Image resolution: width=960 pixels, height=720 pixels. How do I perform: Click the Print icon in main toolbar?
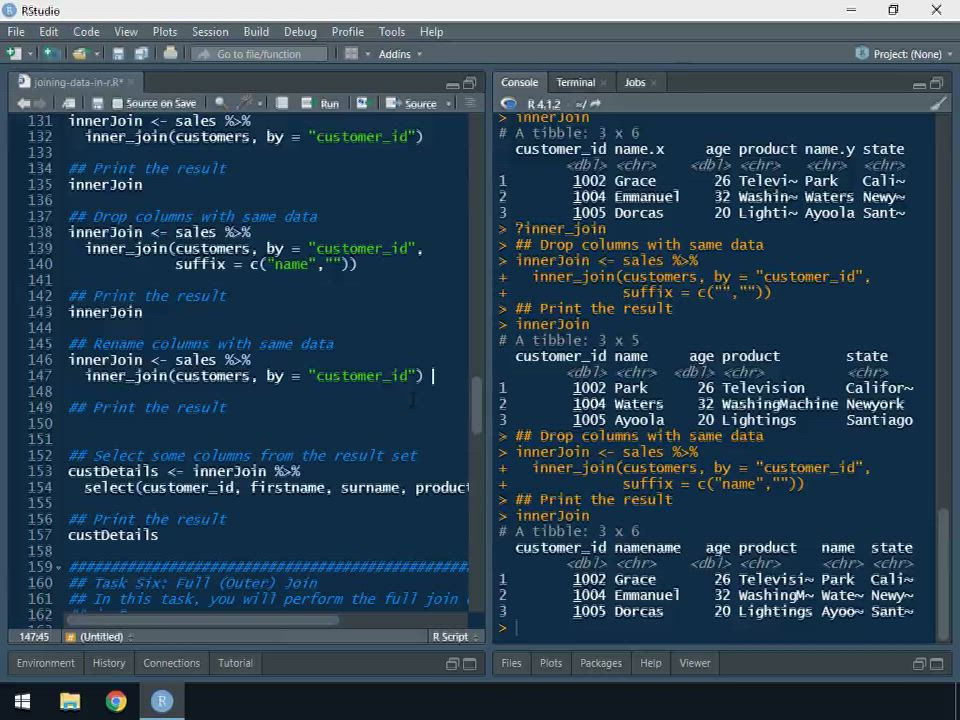pos(170,54)
